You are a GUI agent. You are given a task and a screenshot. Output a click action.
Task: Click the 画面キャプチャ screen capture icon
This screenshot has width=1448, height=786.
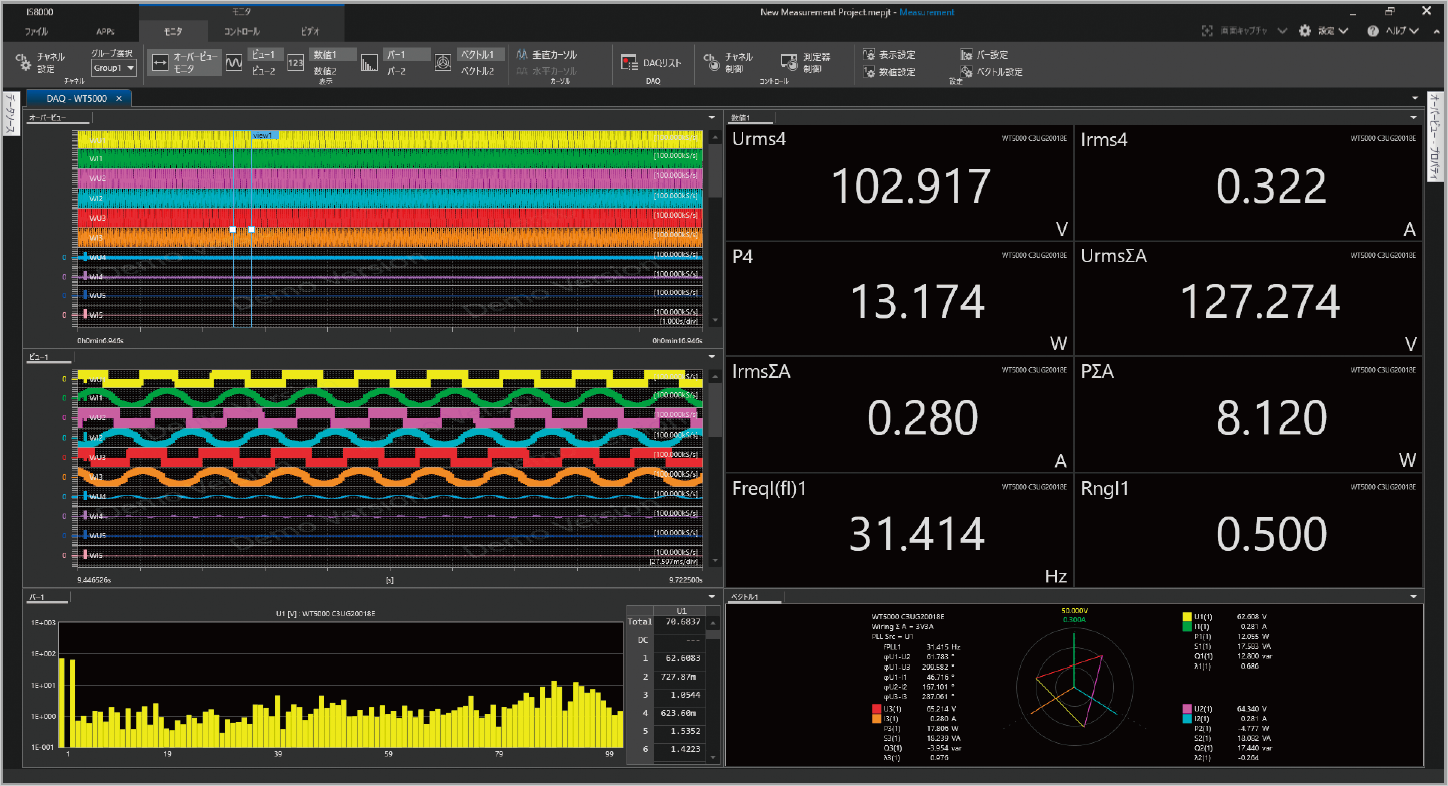tap(1209, 31)
